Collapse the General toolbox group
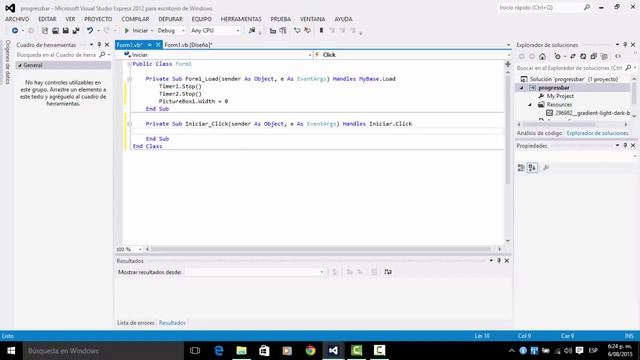Viewport: 640px width, 360px height. coord(20,65)
